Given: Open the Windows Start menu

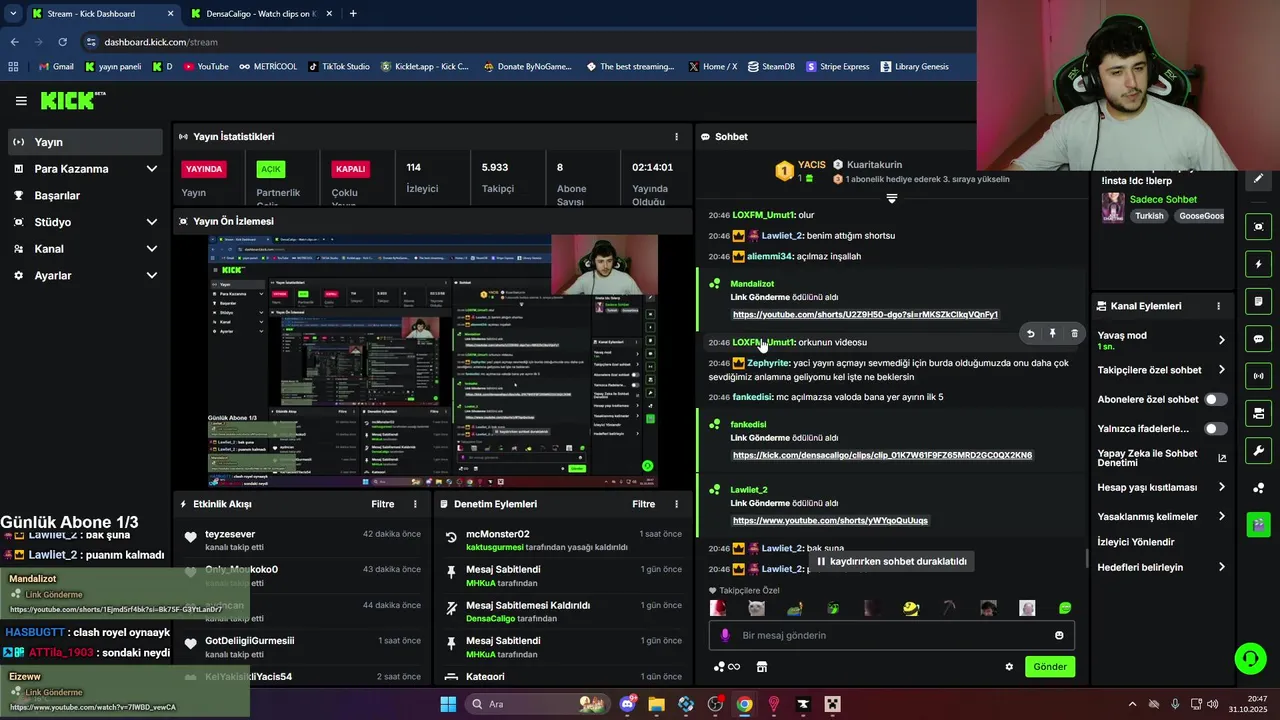Looking at the screenshot, I should tap(448, 704).
